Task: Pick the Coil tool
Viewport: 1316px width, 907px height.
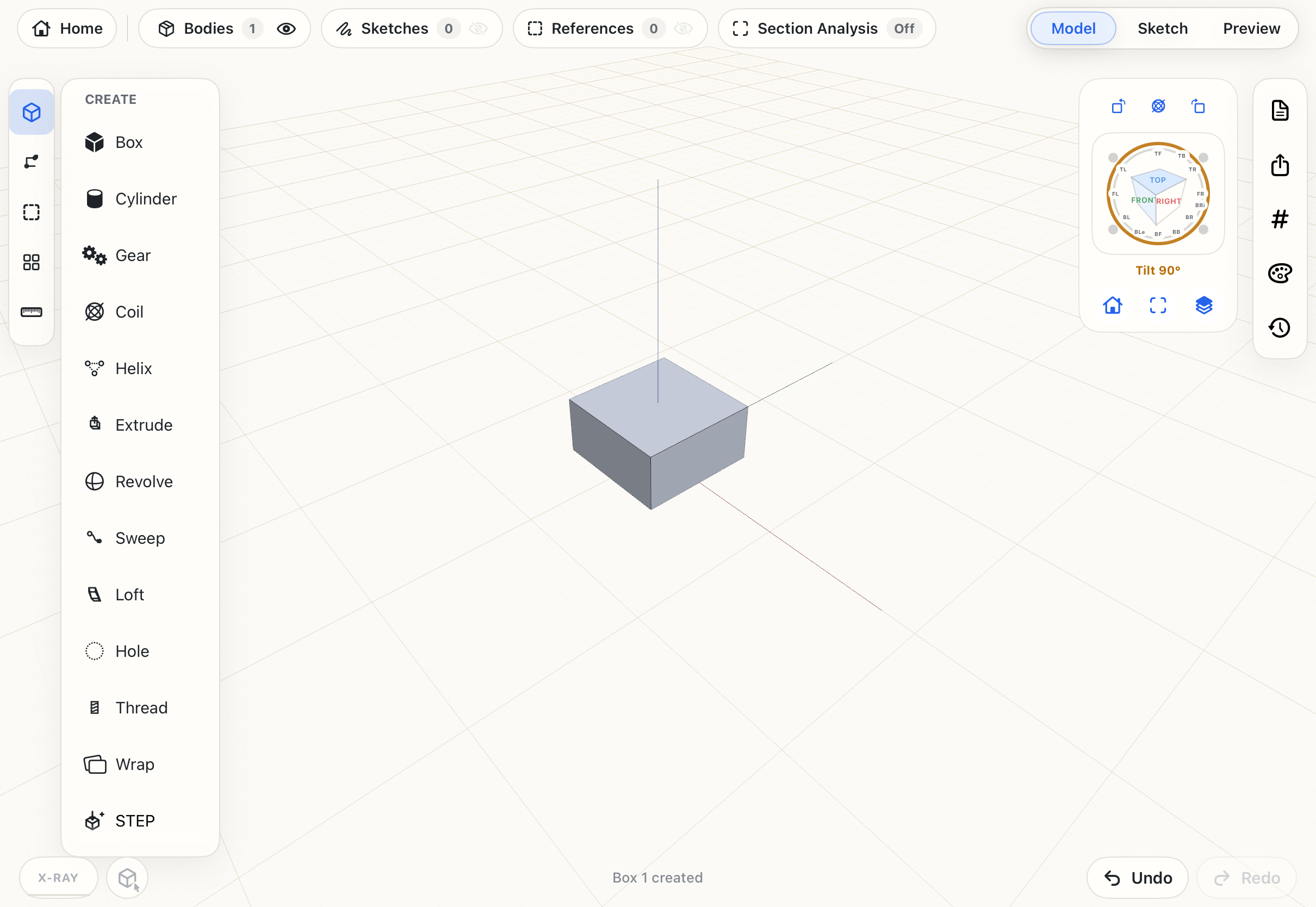Action: click(140, 312)
